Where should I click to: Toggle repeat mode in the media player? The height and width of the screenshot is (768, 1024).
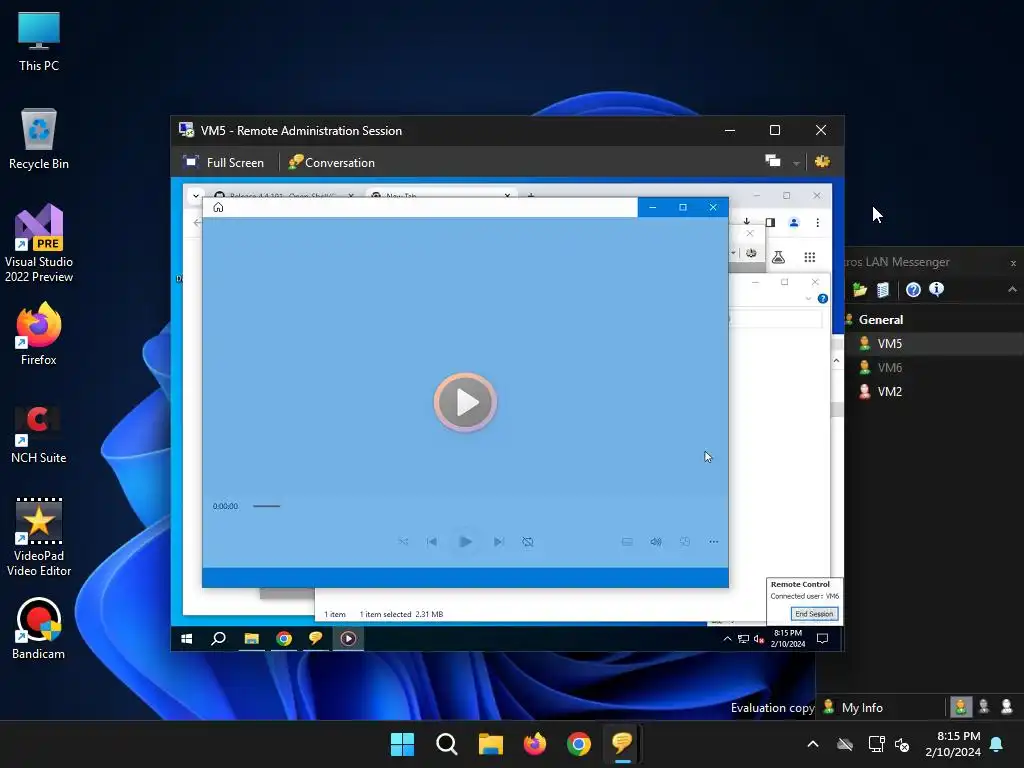pos(528,541)
